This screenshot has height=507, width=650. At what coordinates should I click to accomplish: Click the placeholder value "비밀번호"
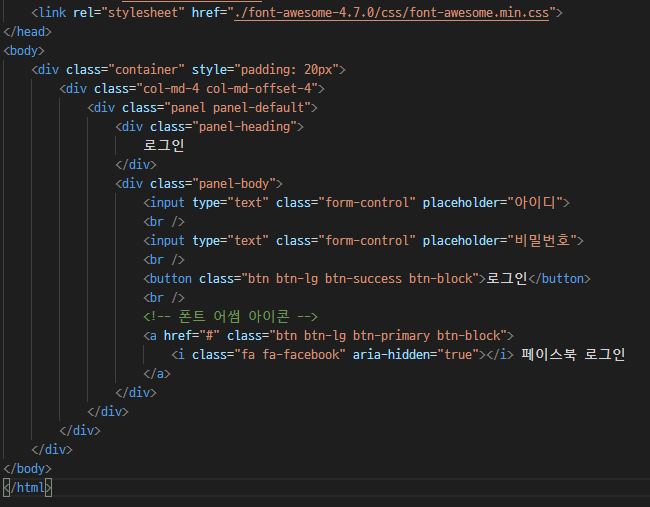click(x=542, y=240)
